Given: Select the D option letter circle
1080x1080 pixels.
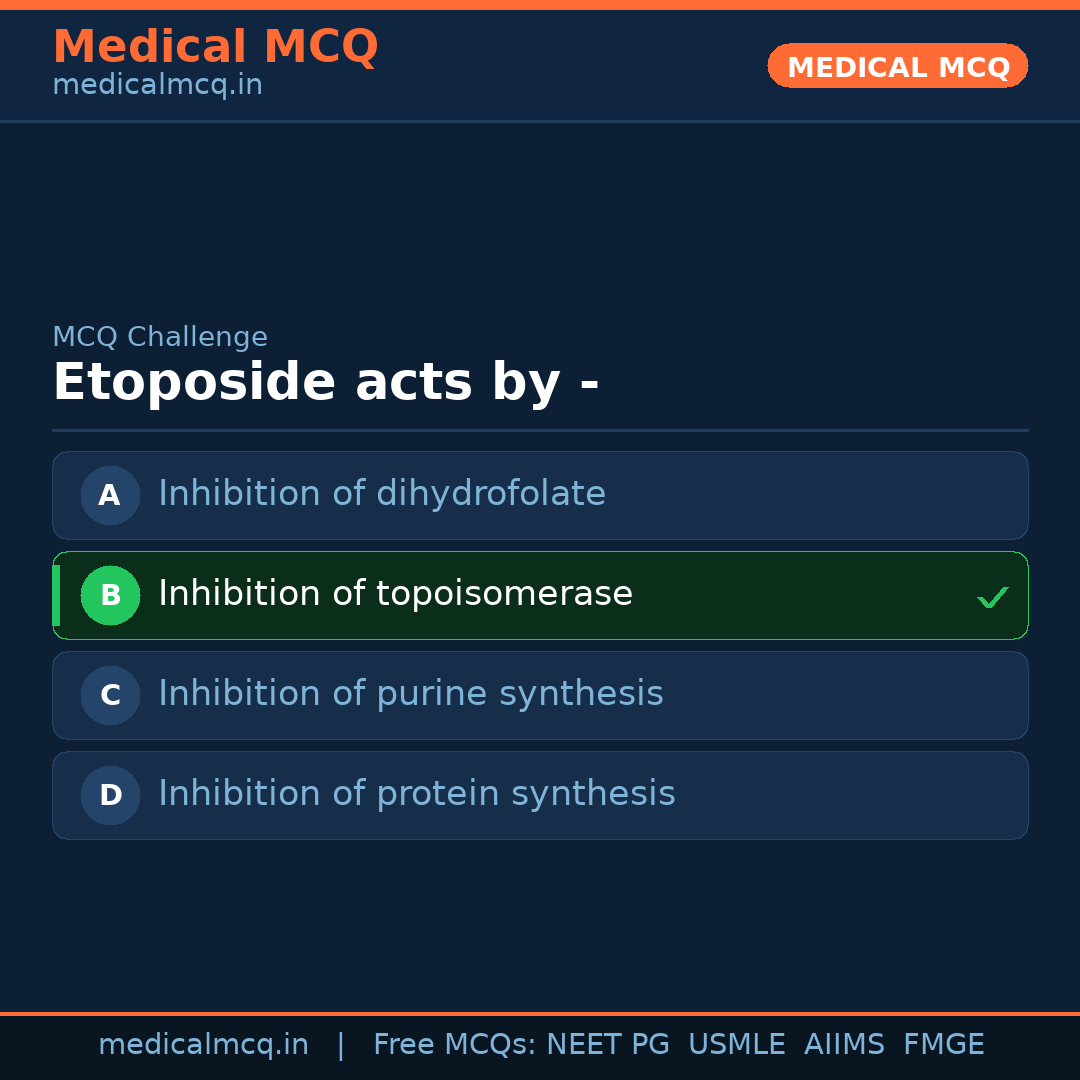Looking at the screenshot, I should tap(110, 795).
